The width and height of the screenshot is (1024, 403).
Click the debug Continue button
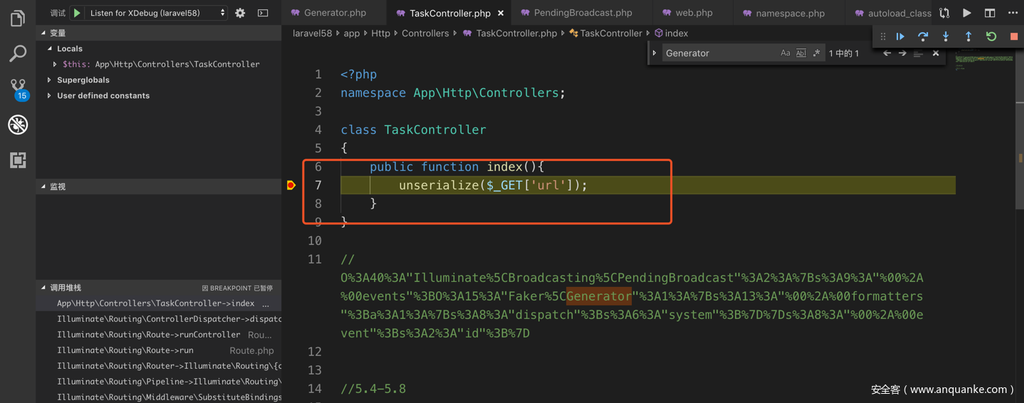tap(900, 37)
